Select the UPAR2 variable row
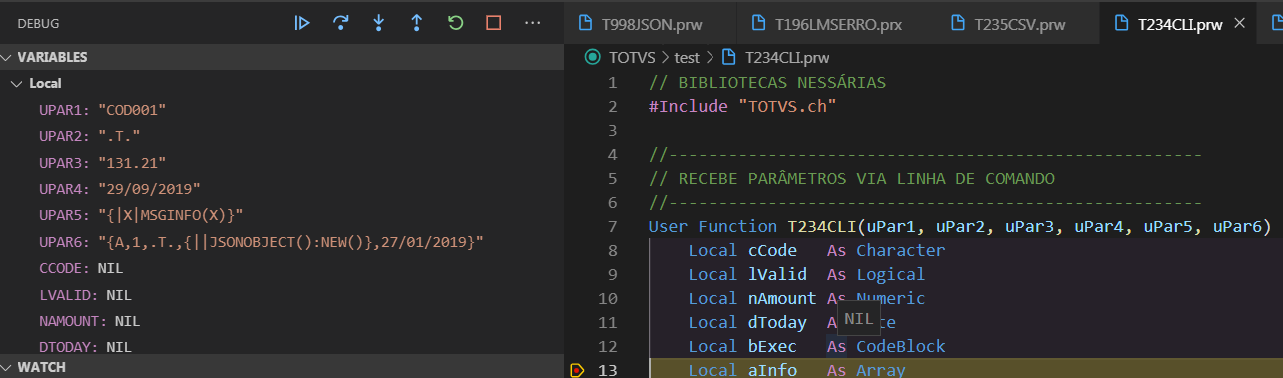Viewport: 1283px width, 378px height. tap(282, 136)
